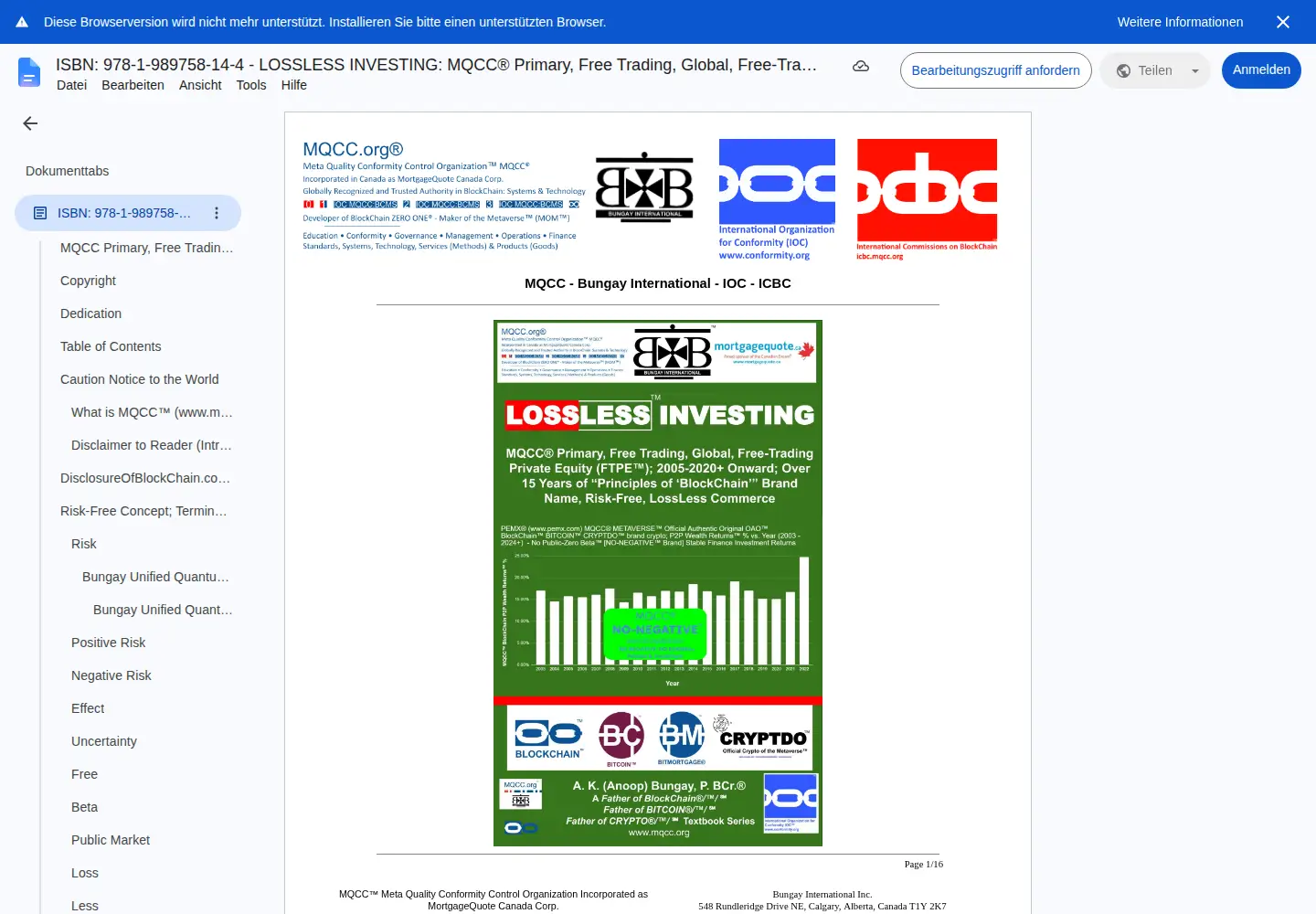Click the warning triangle icon in the banner
This screenshot has height=914, width=1316.
pos(22,22)
